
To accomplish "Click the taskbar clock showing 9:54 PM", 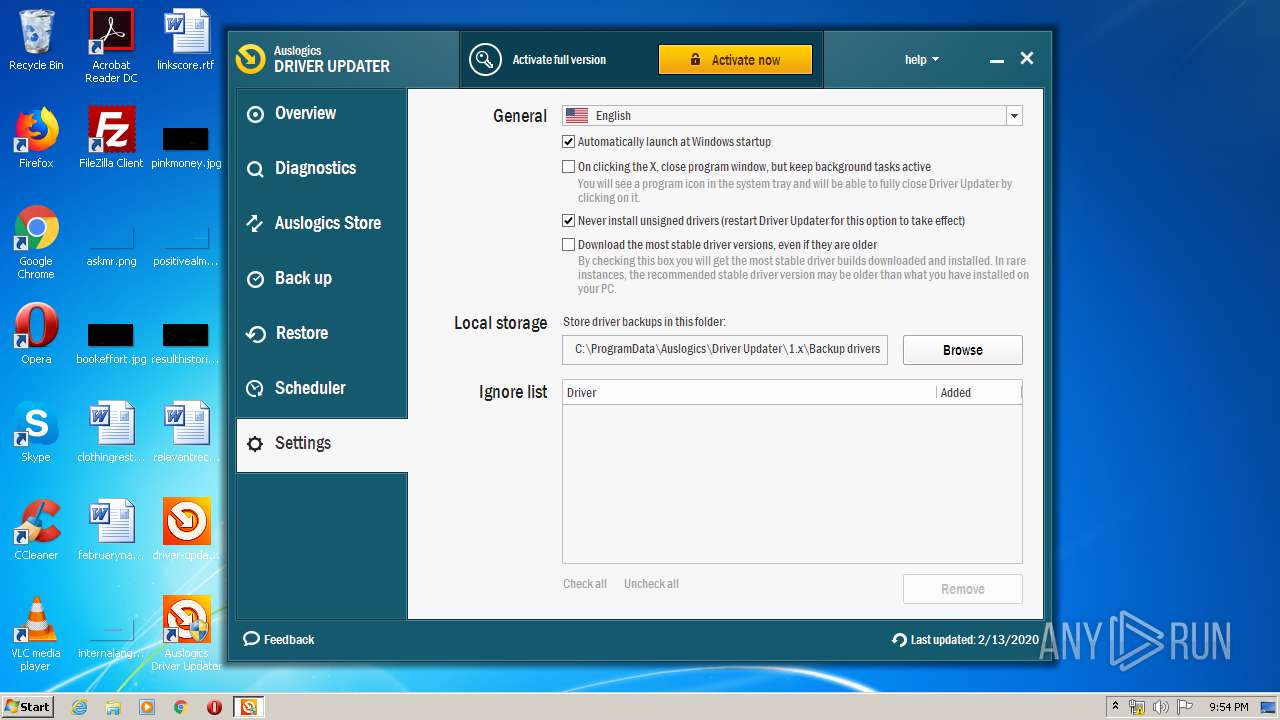I will [x=1229, y=707].
